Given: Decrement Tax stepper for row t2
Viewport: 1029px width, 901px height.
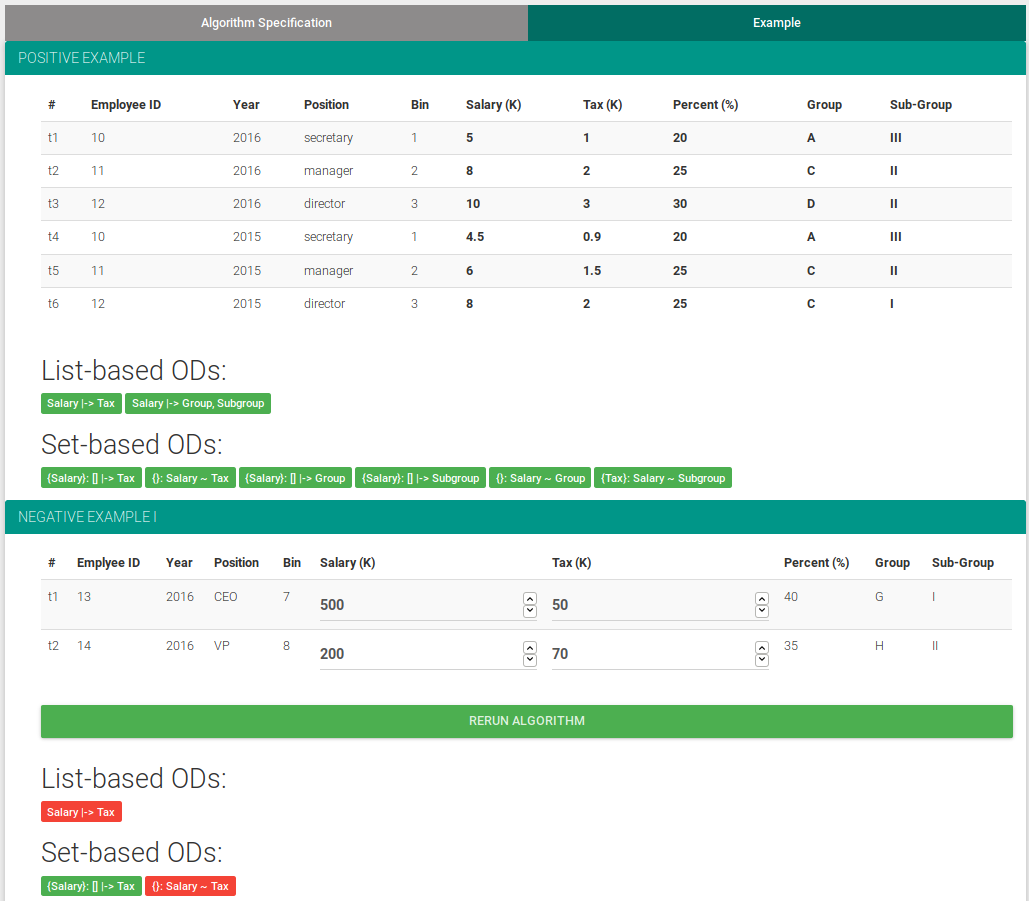Looking at the screenshot, I should coord(762,660).
